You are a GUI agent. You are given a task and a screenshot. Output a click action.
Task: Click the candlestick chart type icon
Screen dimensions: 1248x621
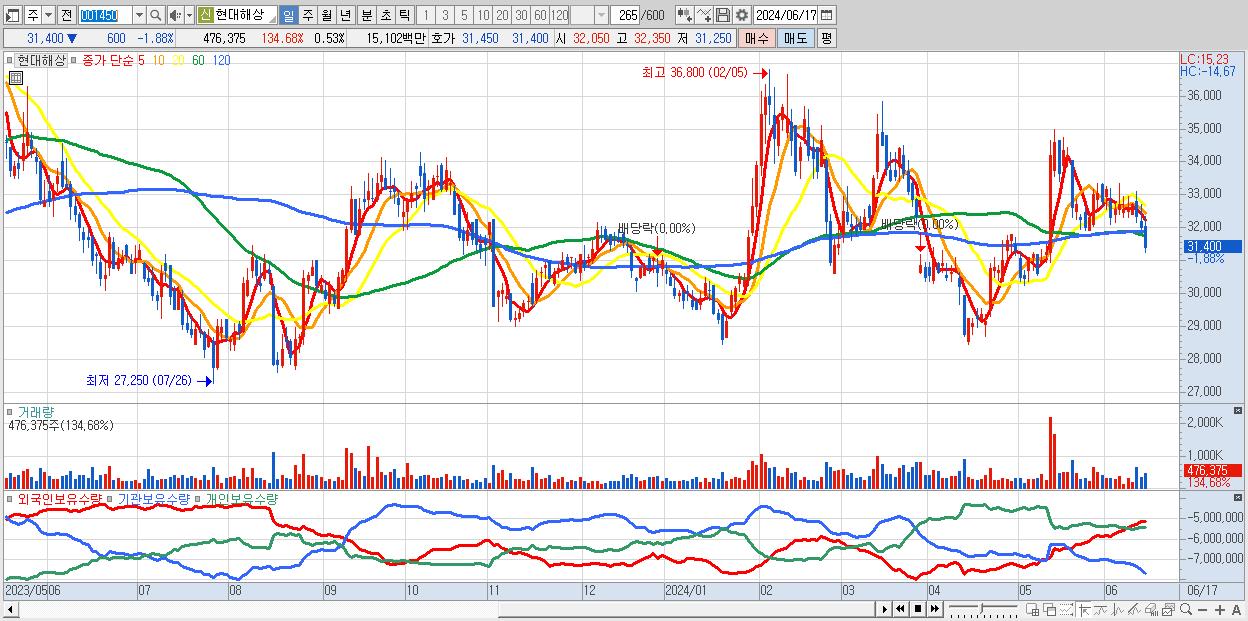pyautogui.click(x=684, y=15)
